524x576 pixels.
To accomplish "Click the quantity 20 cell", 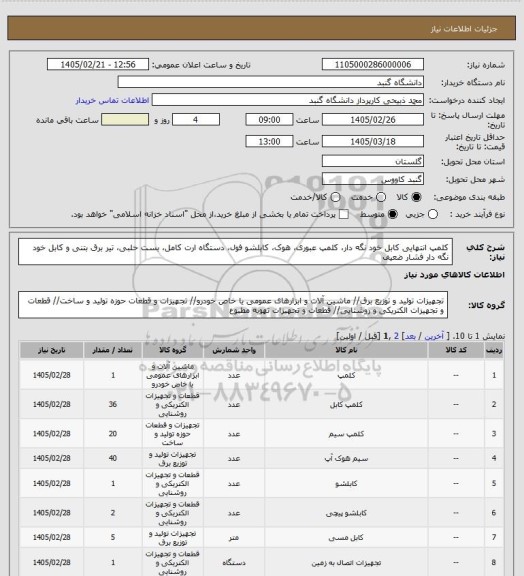I will click(113, 433).
